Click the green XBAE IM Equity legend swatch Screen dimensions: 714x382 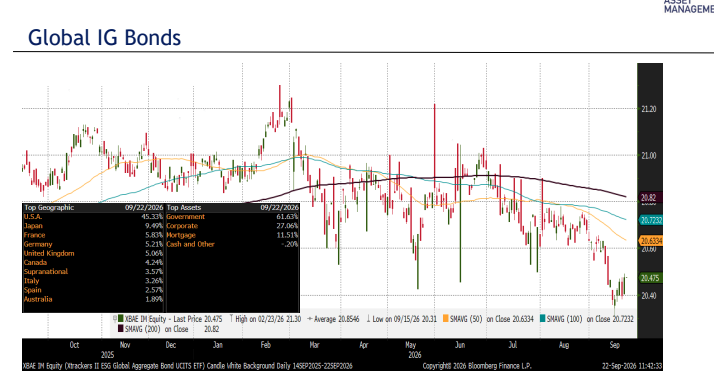point(121,319)
